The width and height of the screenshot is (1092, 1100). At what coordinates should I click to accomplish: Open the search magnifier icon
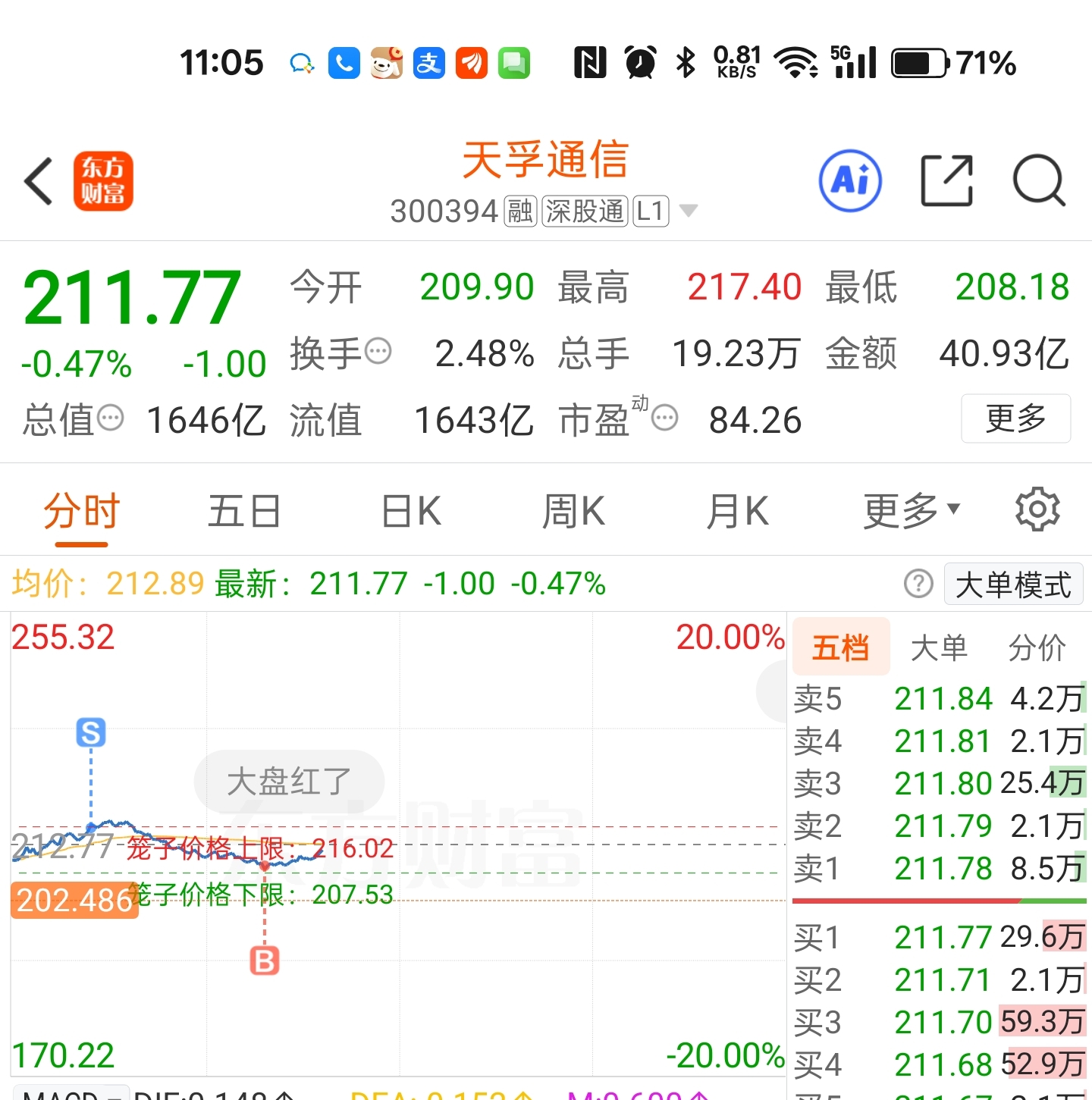coord(1039,181)
